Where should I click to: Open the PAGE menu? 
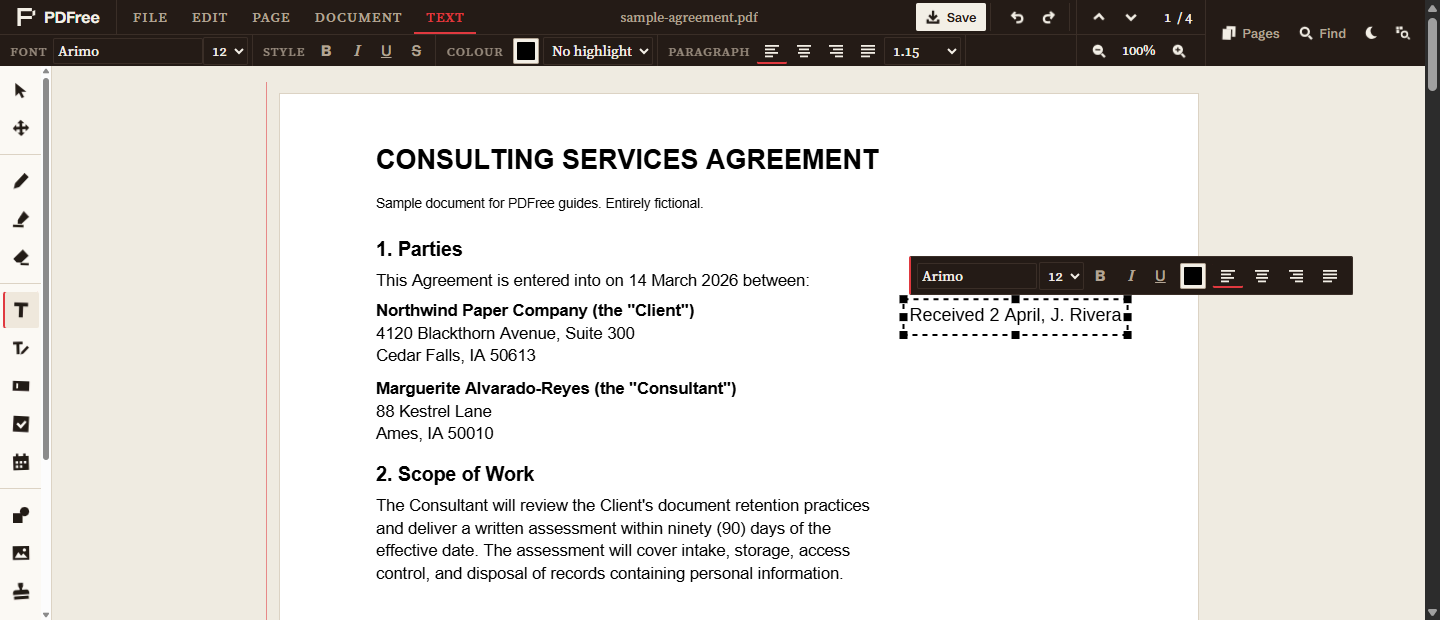[271, 18]
